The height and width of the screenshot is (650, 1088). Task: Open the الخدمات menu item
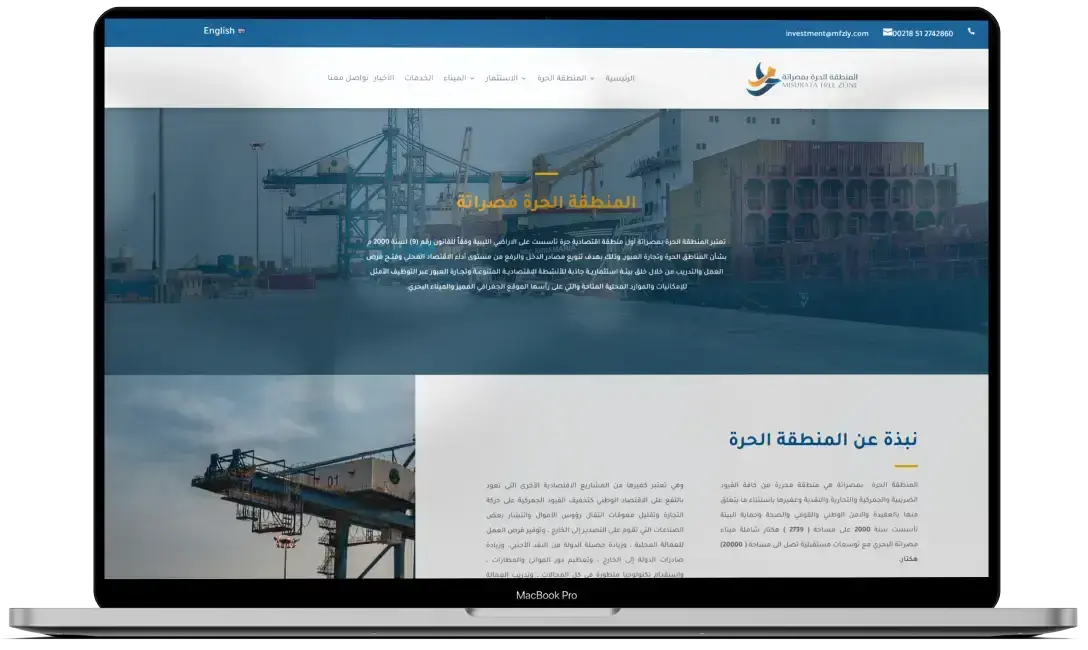pyautogui.click(x=418, y=78)
